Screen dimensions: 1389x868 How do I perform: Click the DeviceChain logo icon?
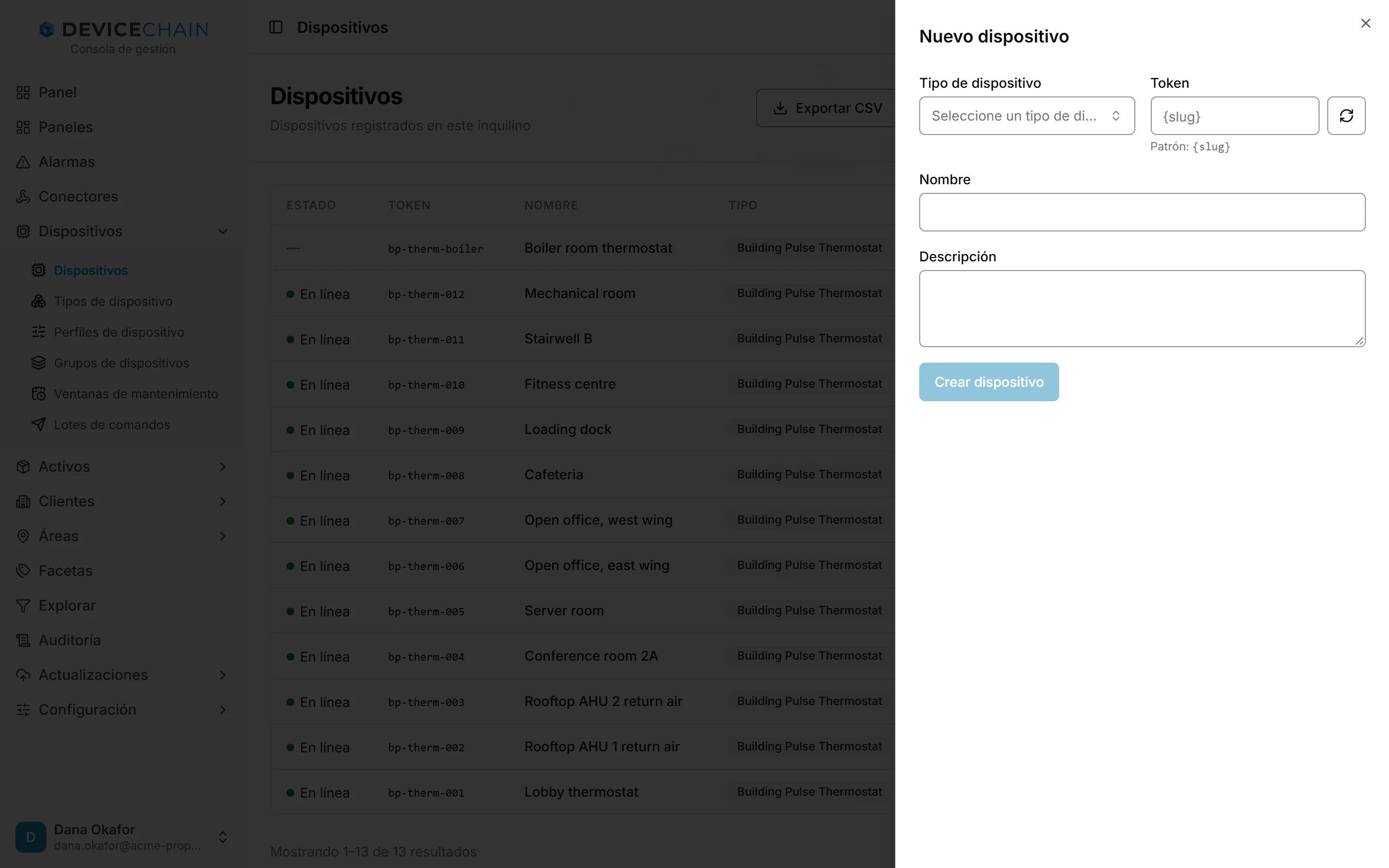click(x=46, y=29)
